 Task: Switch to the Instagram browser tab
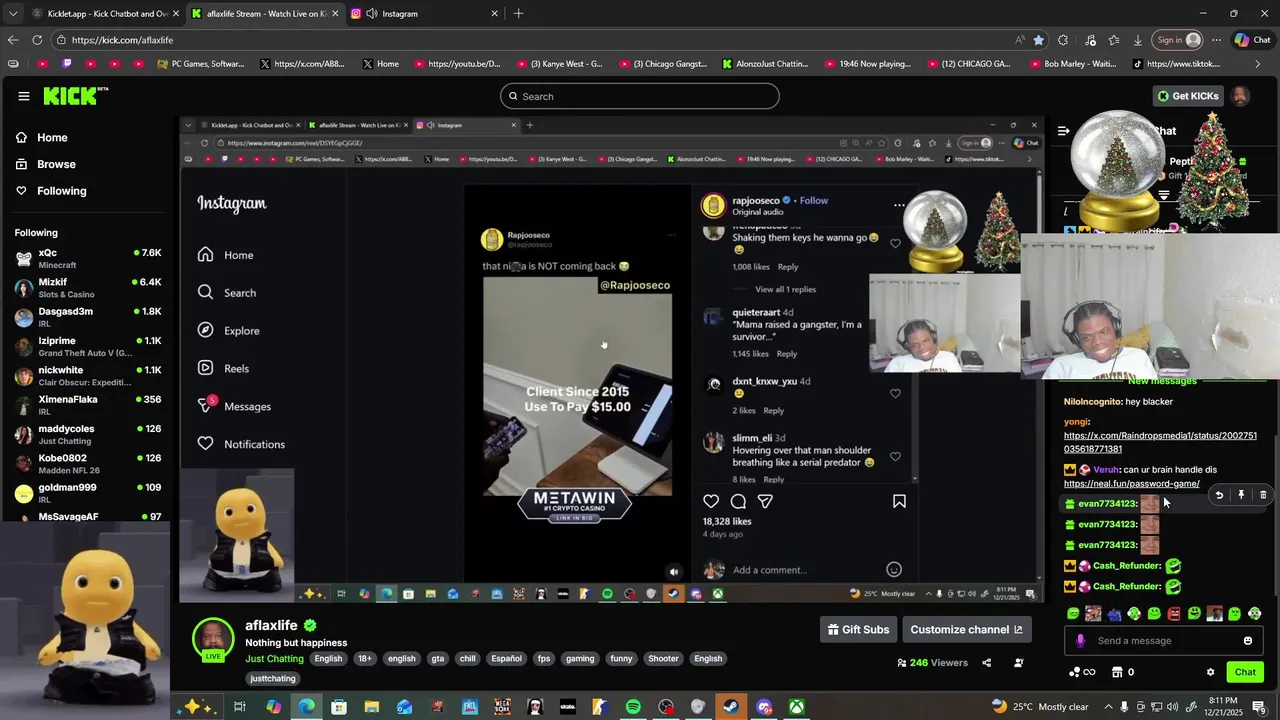(x=423, y=14)
